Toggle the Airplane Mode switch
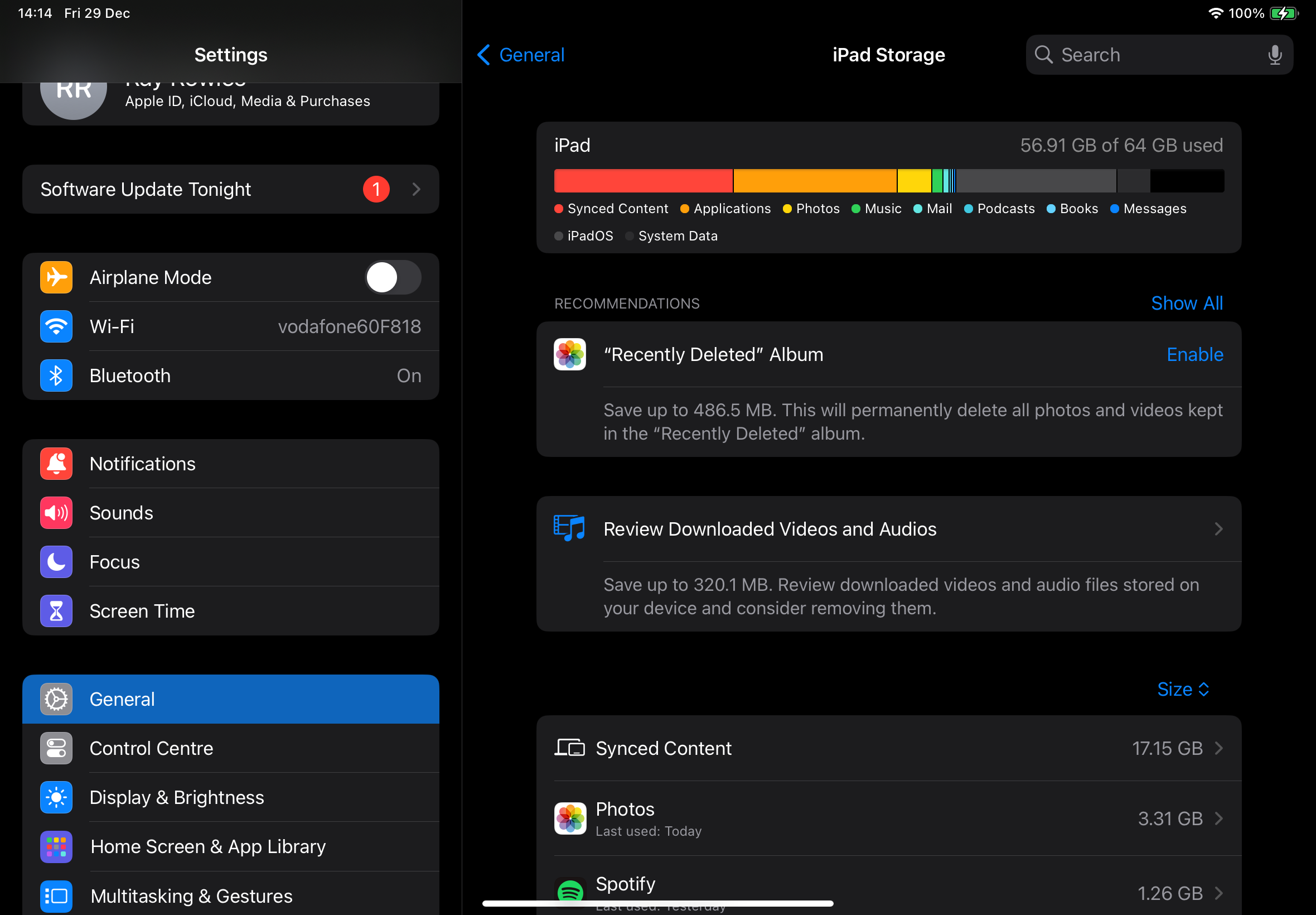 click(393, 277)
